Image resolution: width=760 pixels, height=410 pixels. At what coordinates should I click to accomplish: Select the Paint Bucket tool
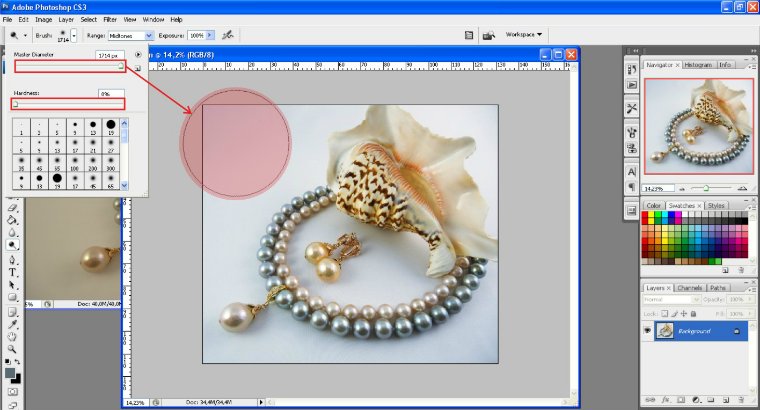pos(12,220)
